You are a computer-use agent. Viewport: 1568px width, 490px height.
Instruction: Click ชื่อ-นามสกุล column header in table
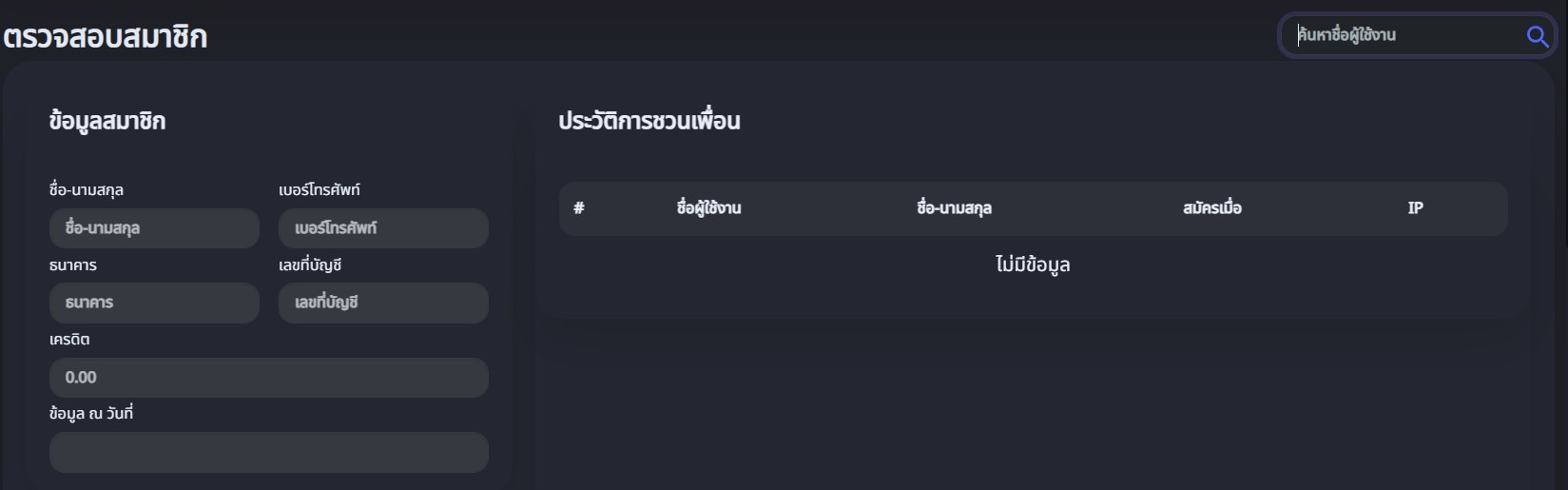pos(954,208)
